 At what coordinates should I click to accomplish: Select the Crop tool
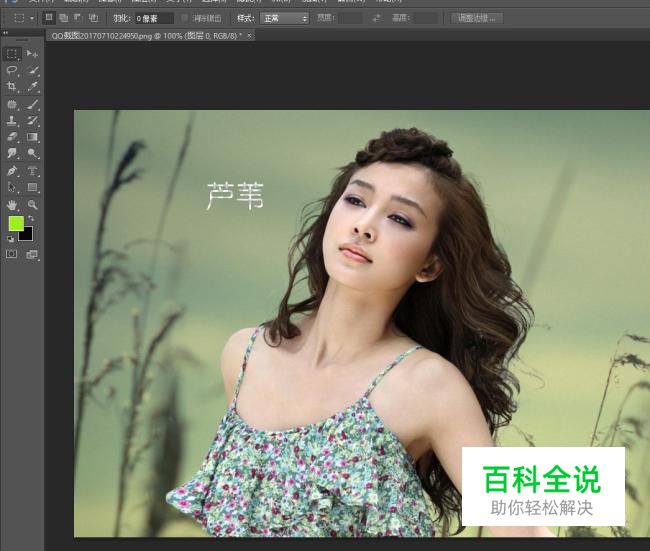(x=12, y=86)
